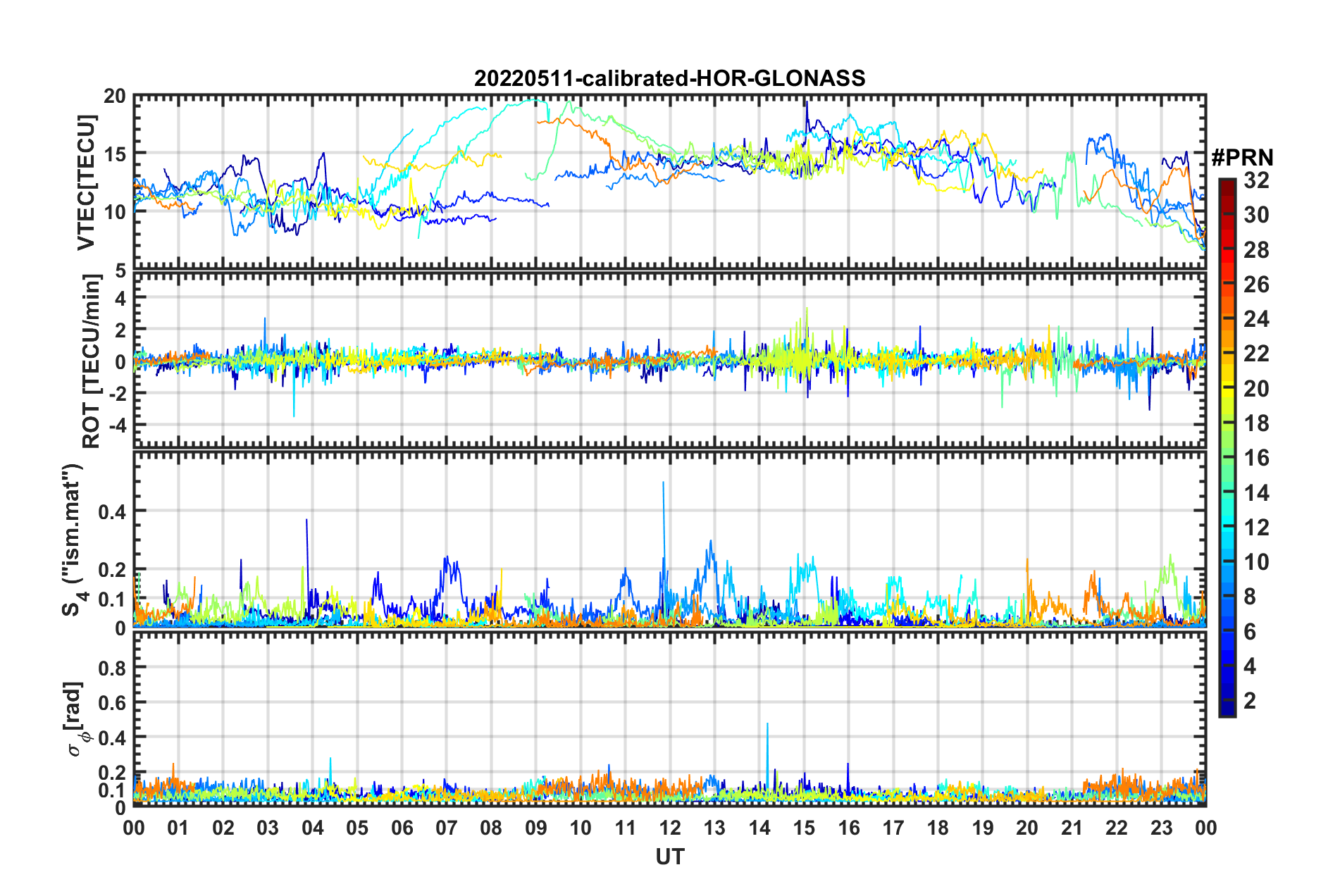Click ROT axis tick label -4
Image resolution: width=1340 pixels, height=896 pixels.
(118, 426)
